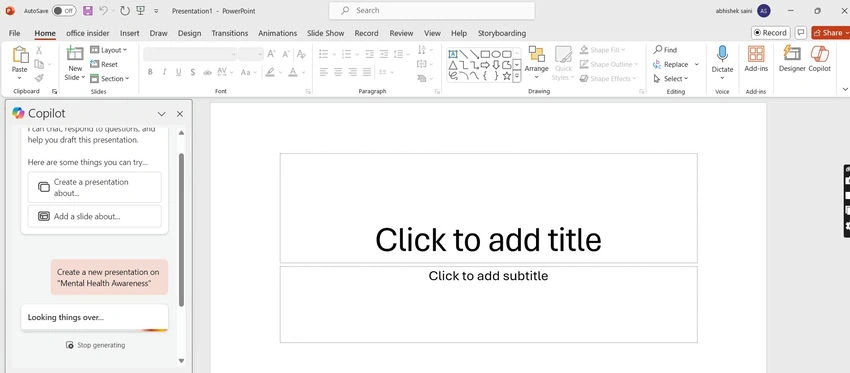The width and height of the screenshot is (850, 373).
Task: Open the Storyboarding tab
Action: tap(501, 33)
